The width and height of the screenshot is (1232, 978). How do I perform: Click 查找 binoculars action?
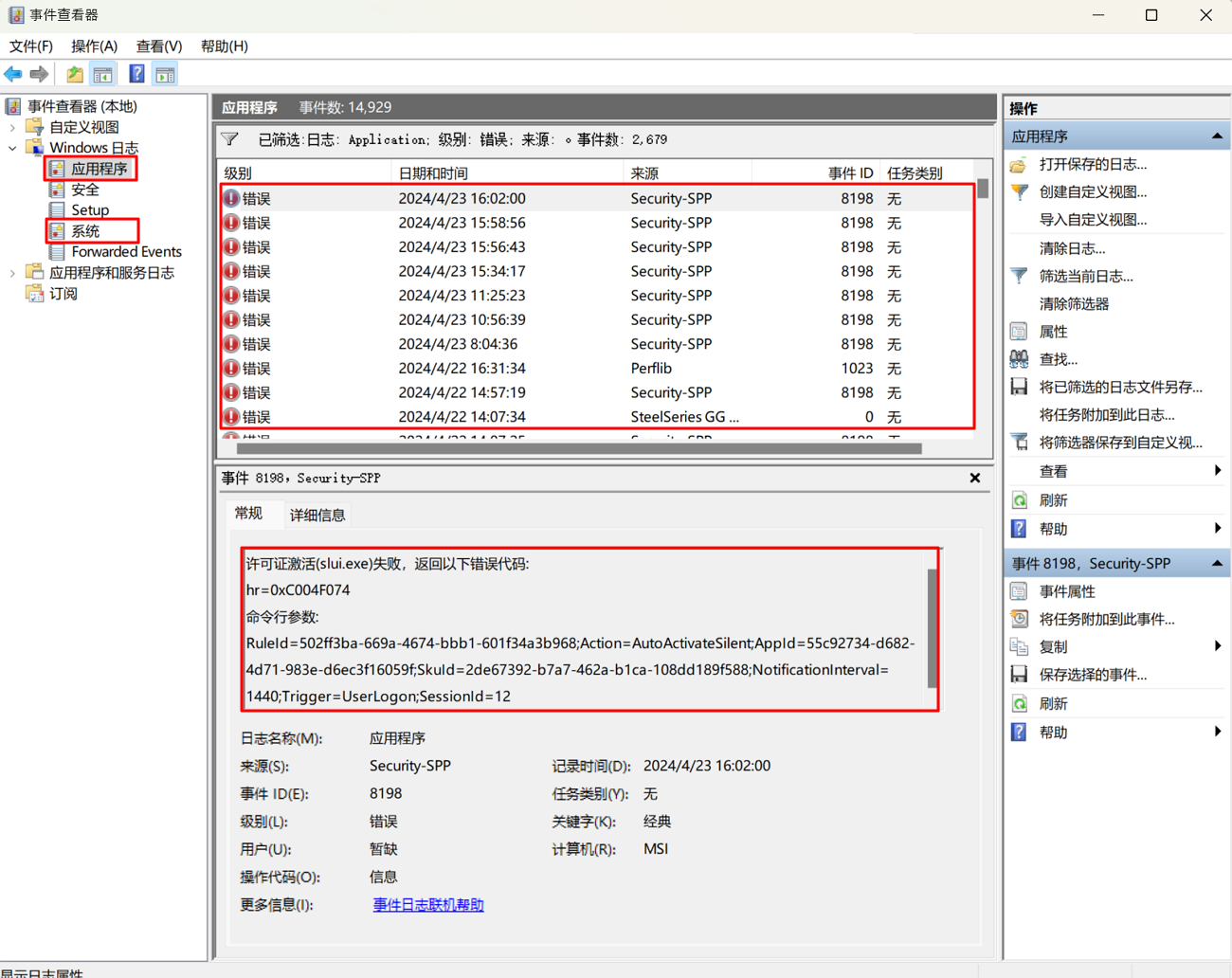pos(1058,359)
